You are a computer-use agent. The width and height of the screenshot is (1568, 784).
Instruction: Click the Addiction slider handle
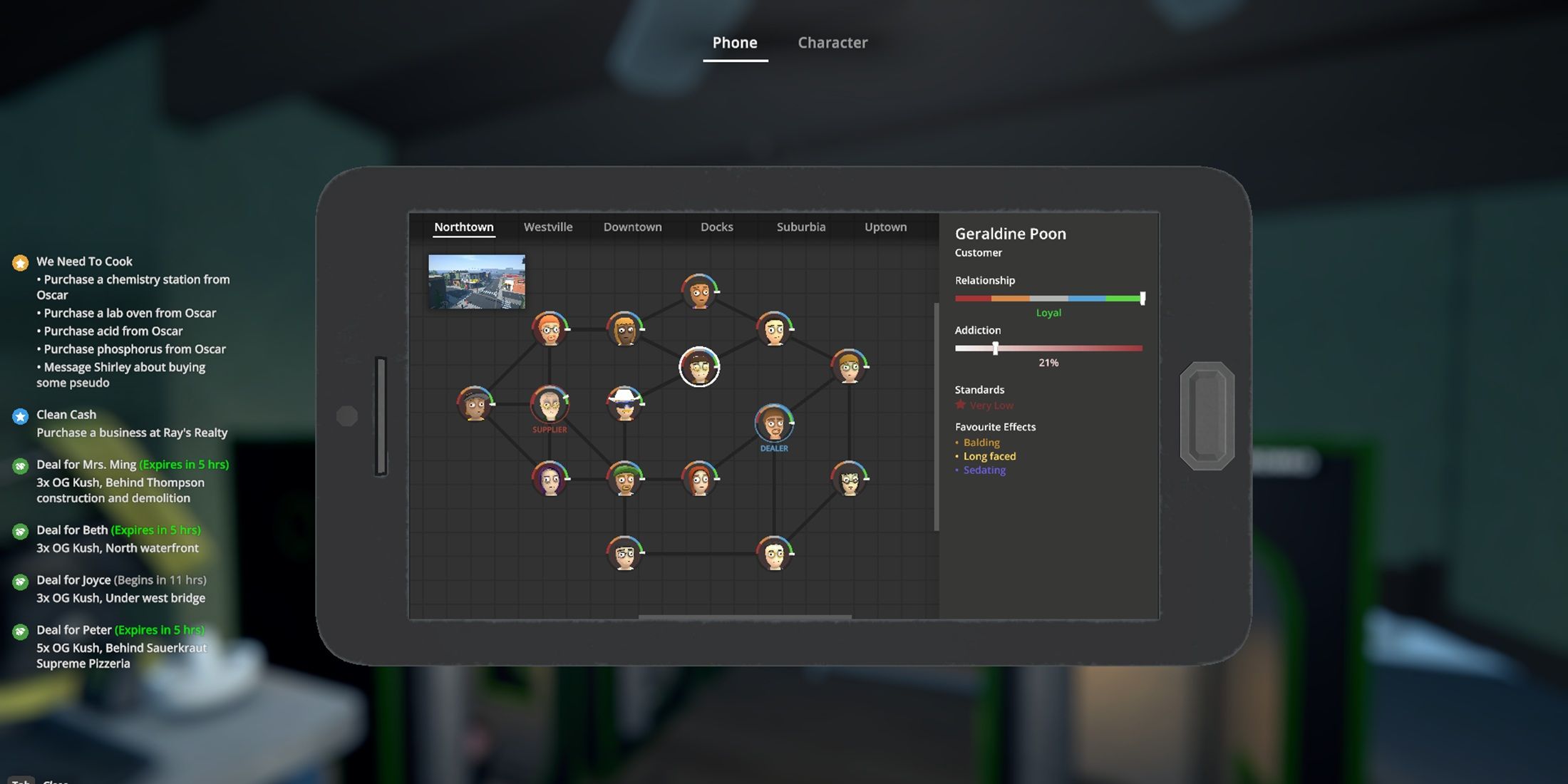pos(996,349)
